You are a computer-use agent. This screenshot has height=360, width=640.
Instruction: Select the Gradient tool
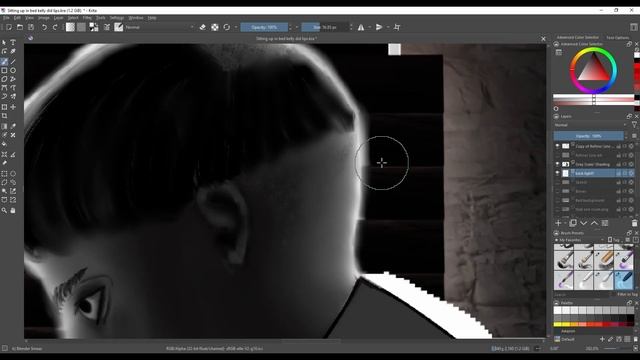[x=4, y=126]
